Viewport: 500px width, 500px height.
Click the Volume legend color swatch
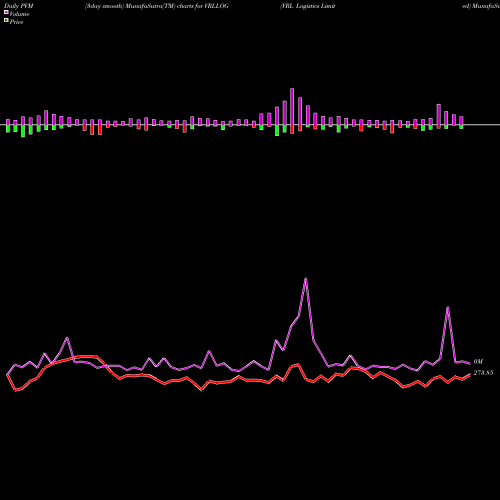click(x=6, y=12)
